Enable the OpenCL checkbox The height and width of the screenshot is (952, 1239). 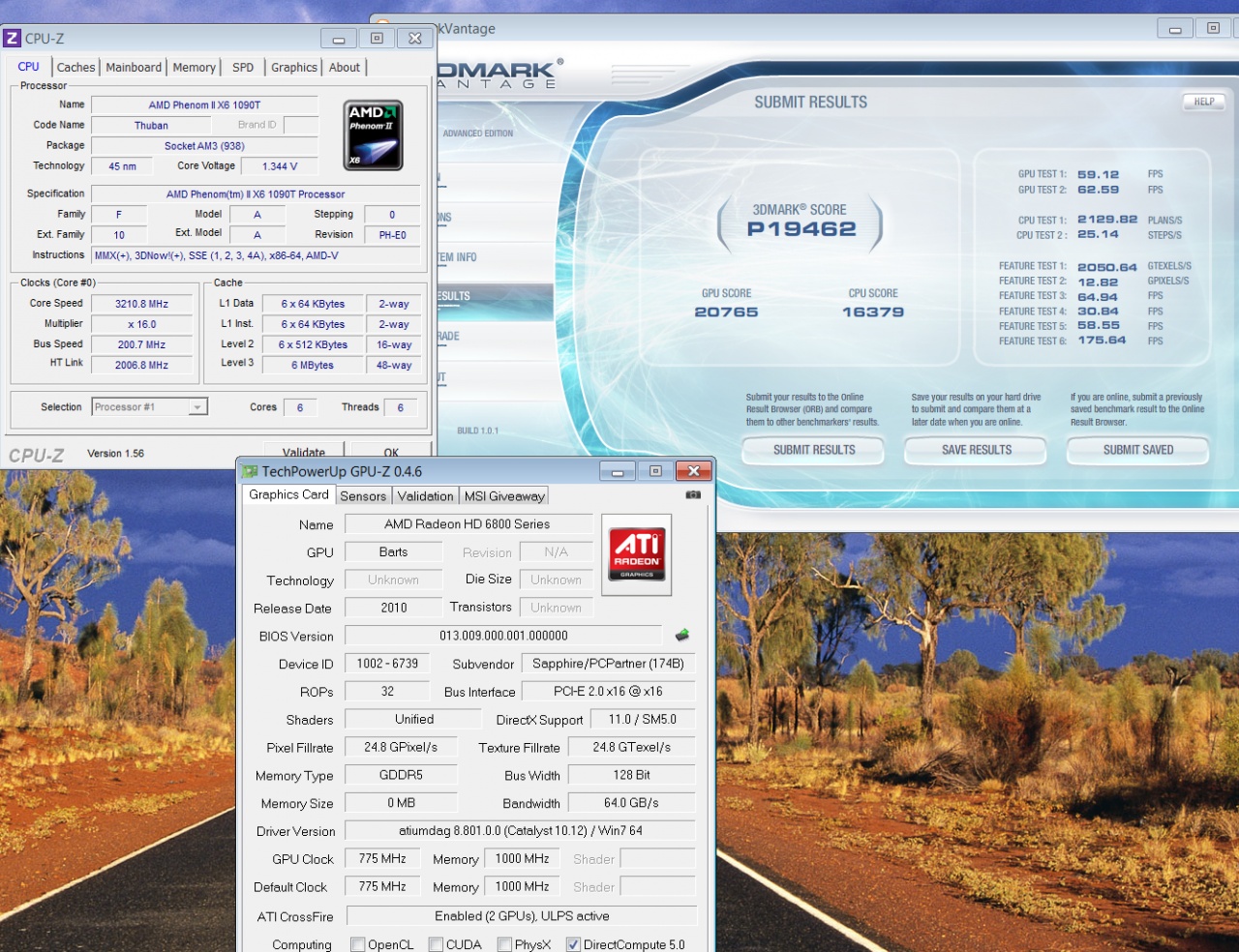coord(358,944)
